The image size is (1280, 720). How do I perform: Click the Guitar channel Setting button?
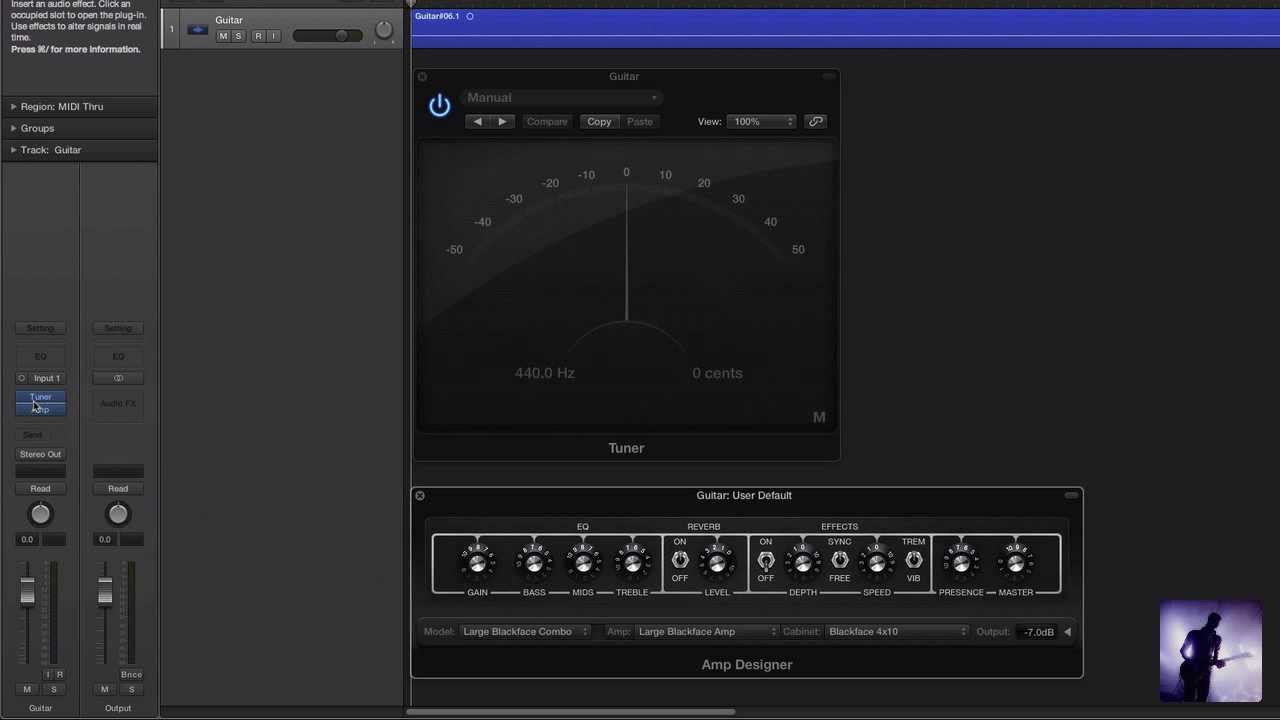click(x=40, y=328)
